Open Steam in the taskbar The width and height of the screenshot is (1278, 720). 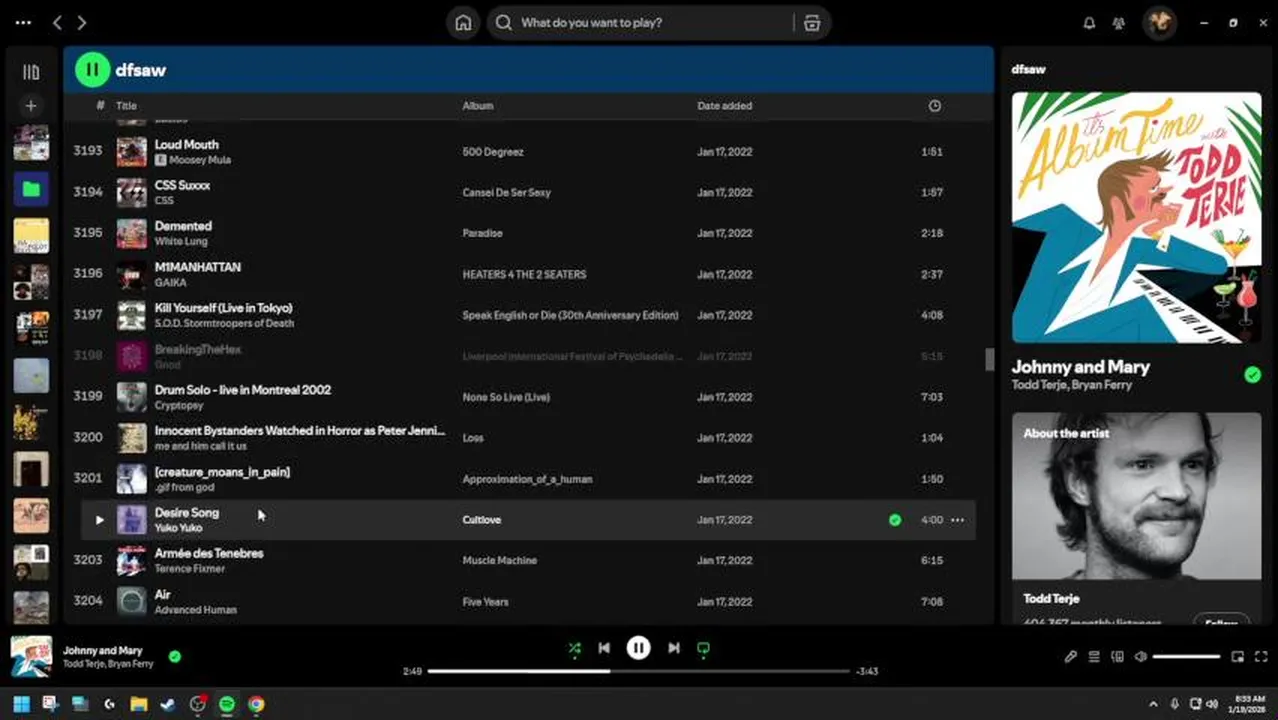click(x=168, y=704)
